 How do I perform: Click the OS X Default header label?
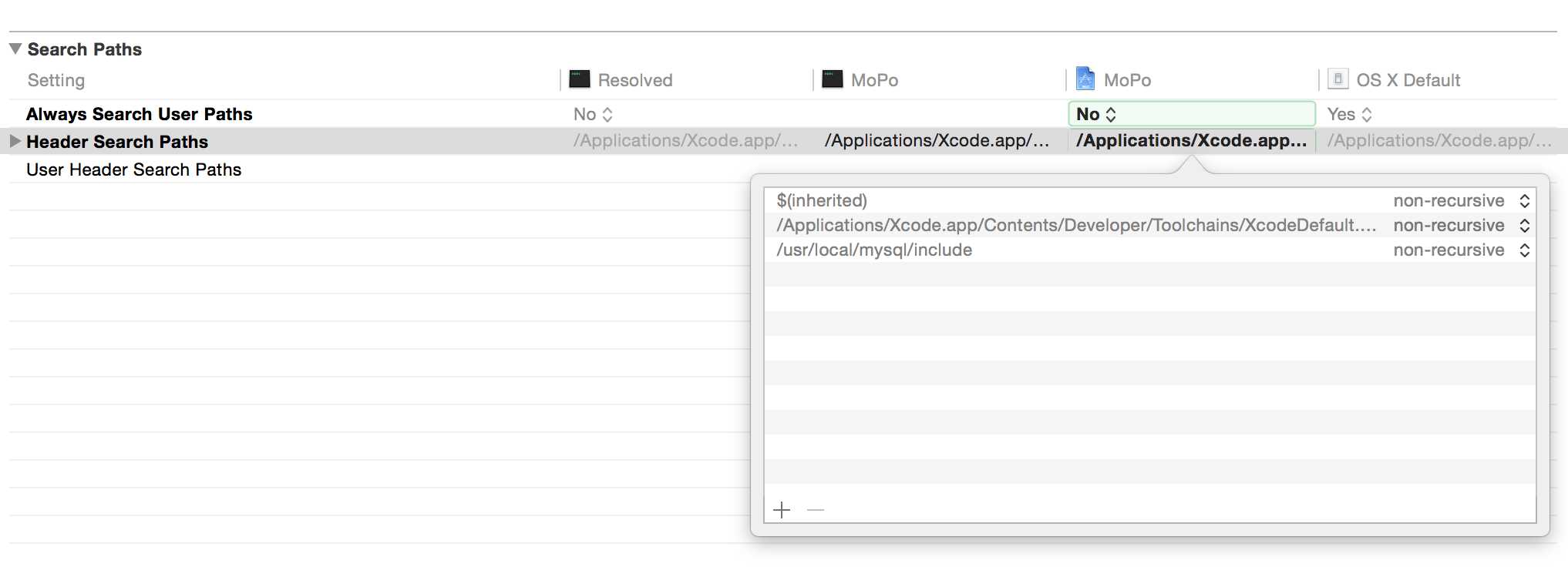(x=1408, y=80)
